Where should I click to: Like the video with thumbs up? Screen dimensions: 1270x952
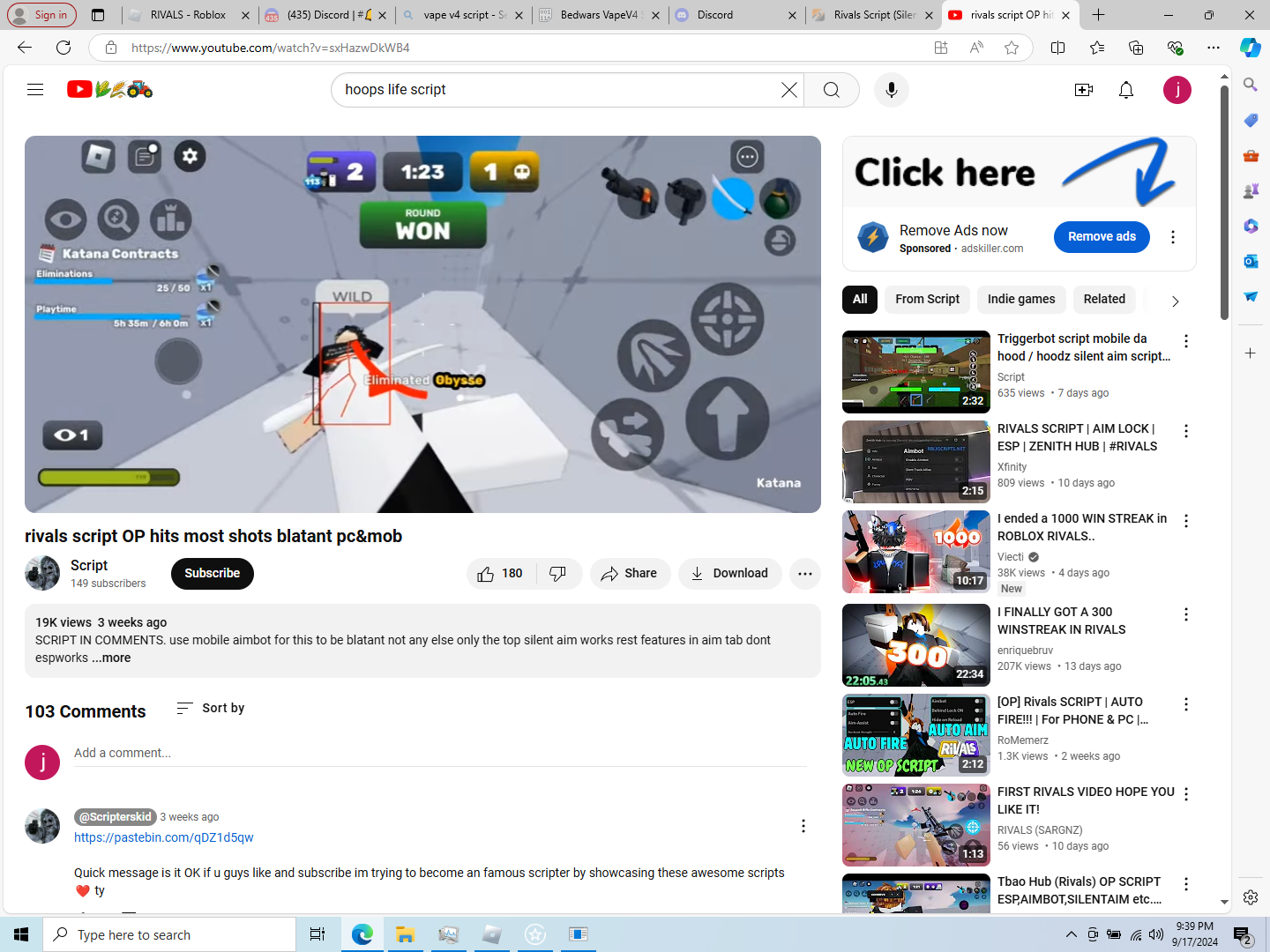[500, 574]
